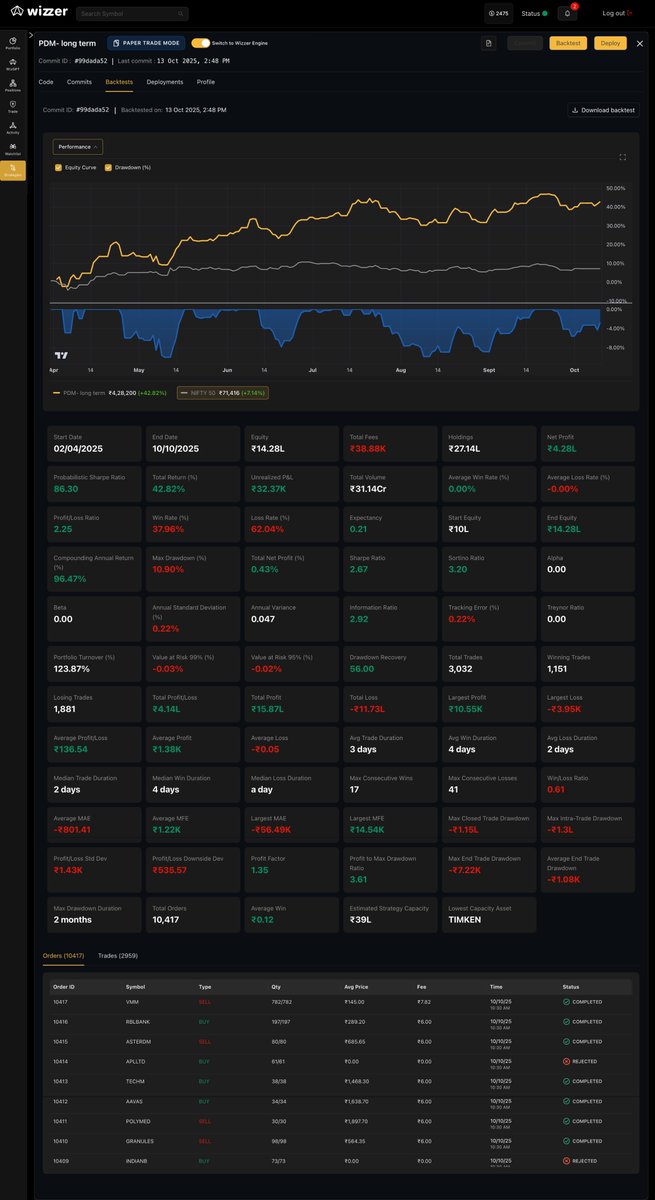Close the strategy panel with X
The image size is (655, 1200).
[638, 43]
